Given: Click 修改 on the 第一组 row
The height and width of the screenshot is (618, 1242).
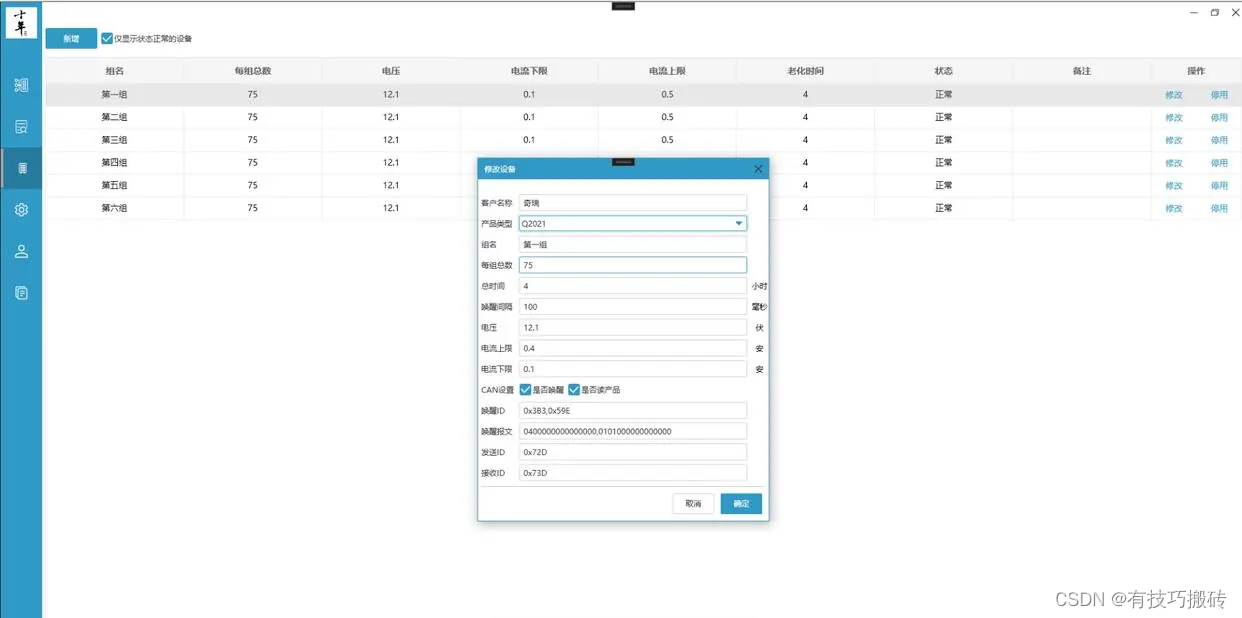Looking at the screenshot, I should coord(1172,94).
